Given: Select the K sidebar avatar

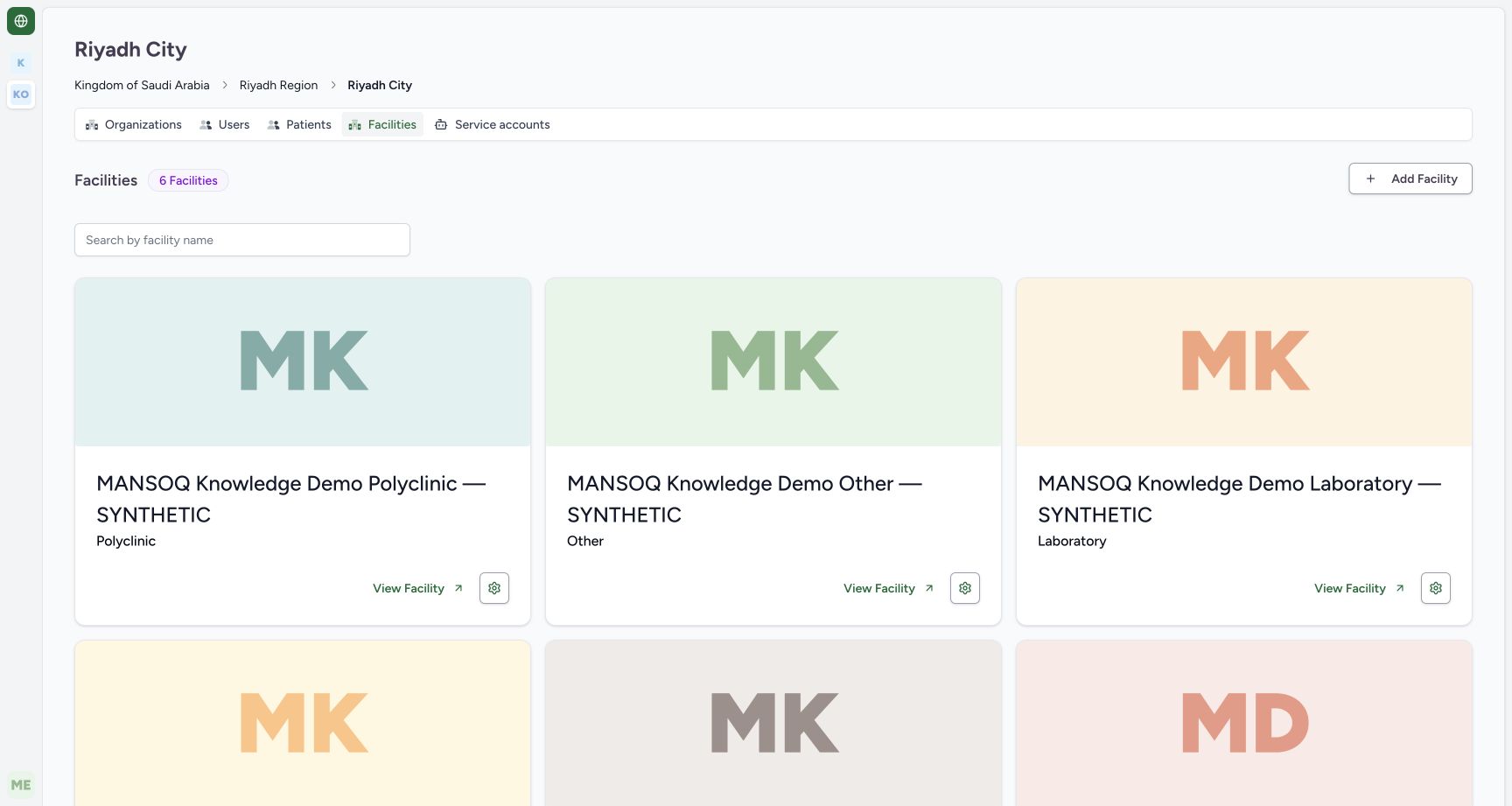Looking at the screenshot, I should pyautogui.click(x=21, y=63).
